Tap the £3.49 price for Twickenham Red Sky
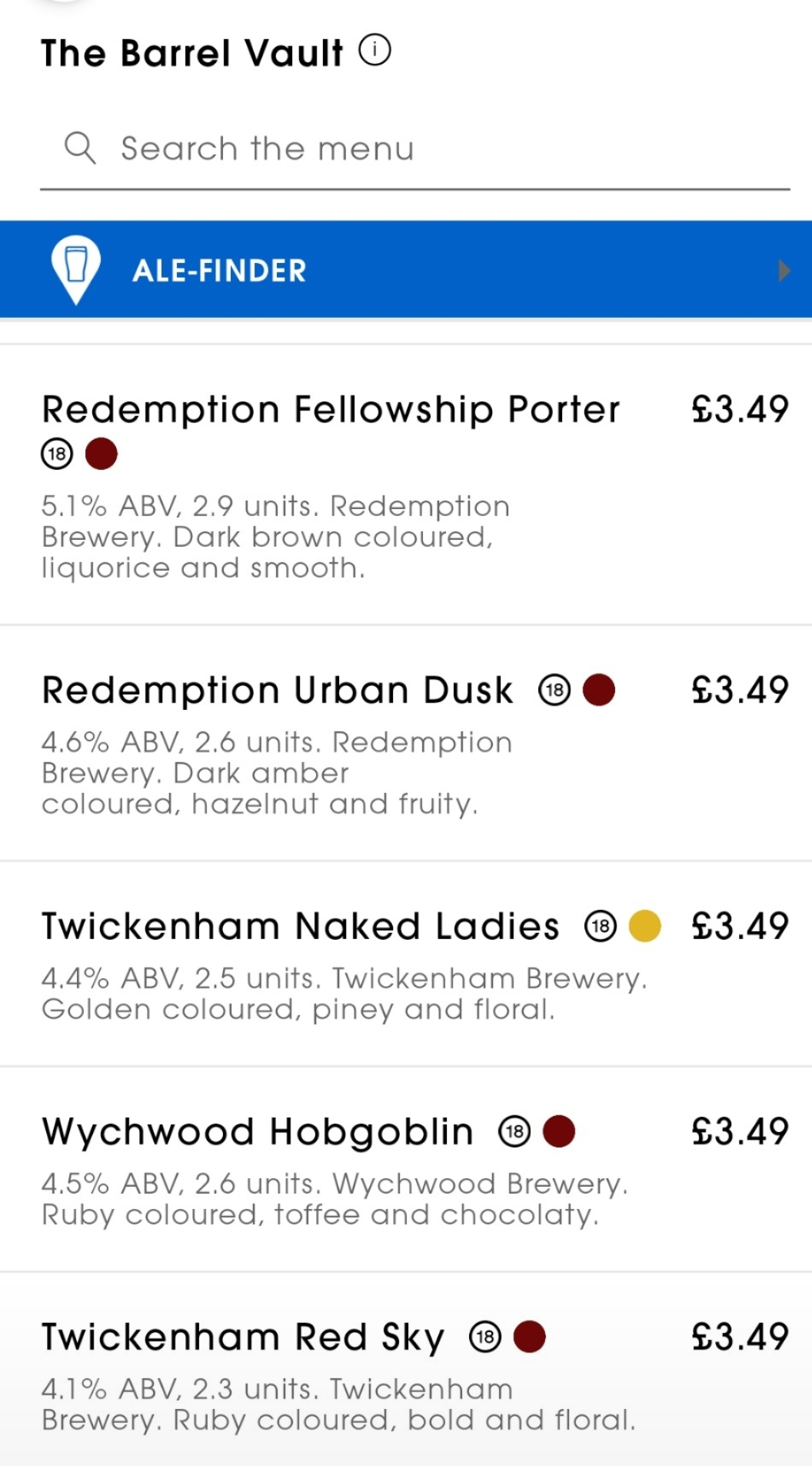 point(740,1337)
